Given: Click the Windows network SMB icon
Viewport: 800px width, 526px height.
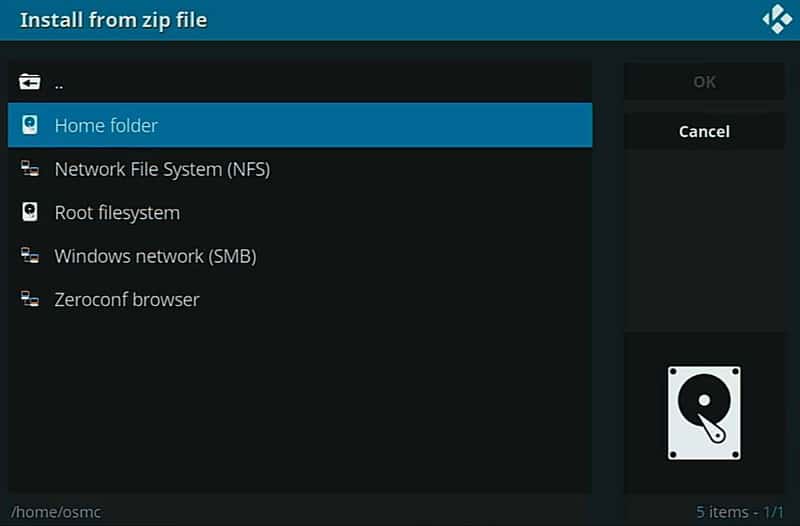Looking at the screenshot, I should click(30, 255).
